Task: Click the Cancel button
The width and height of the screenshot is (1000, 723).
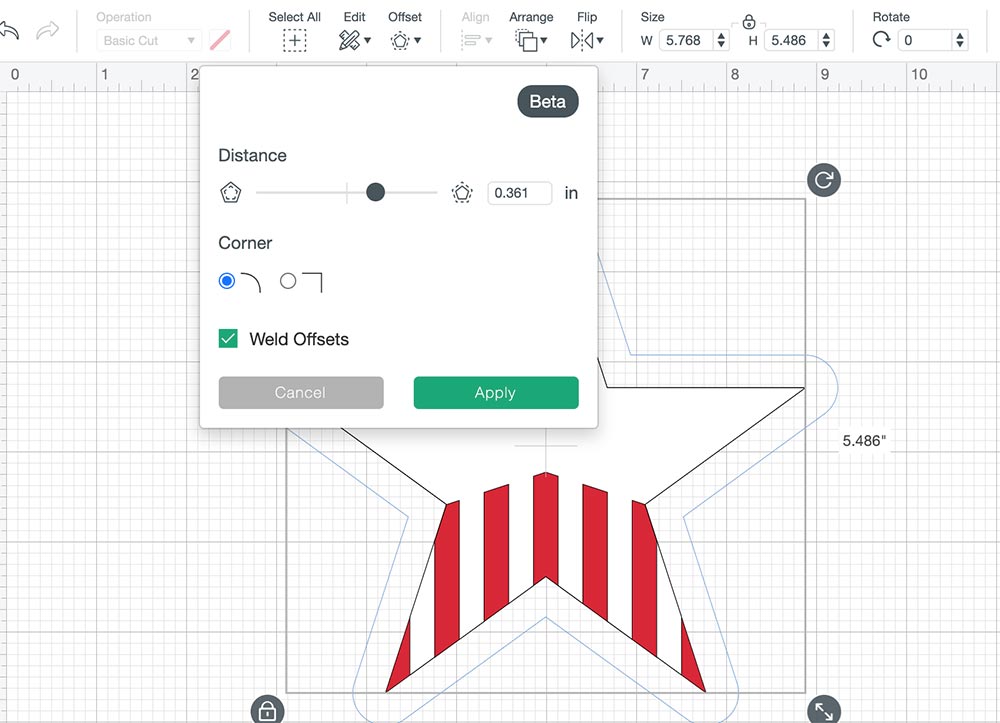Action: [301, 393]
